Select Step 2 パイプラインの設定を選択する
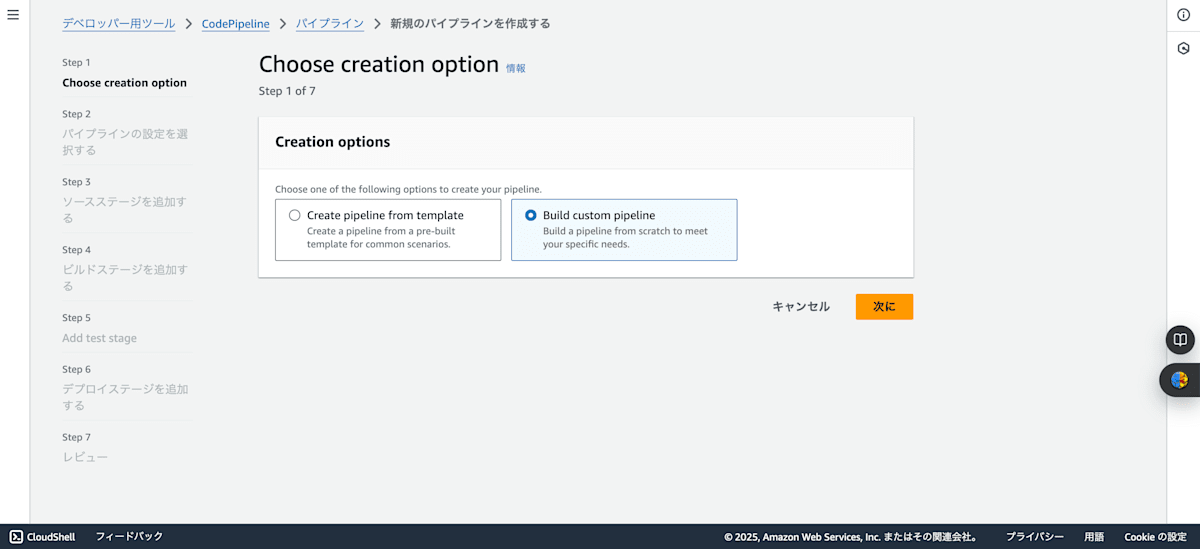Viewport: 1200px width, 549px height. click(x=125, y=132)
